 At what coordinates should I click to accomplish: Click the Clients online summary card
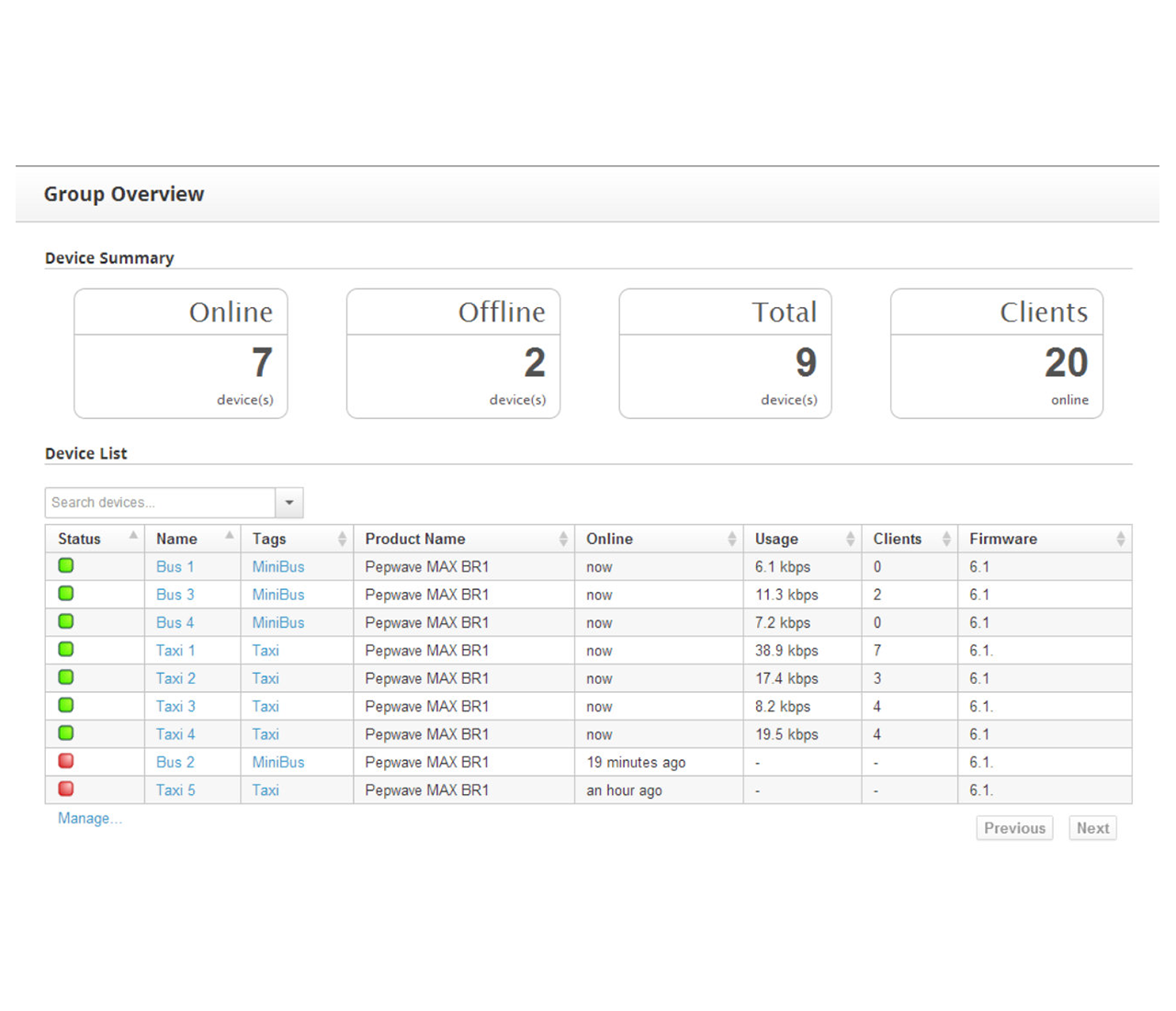[x=997, y=354]
